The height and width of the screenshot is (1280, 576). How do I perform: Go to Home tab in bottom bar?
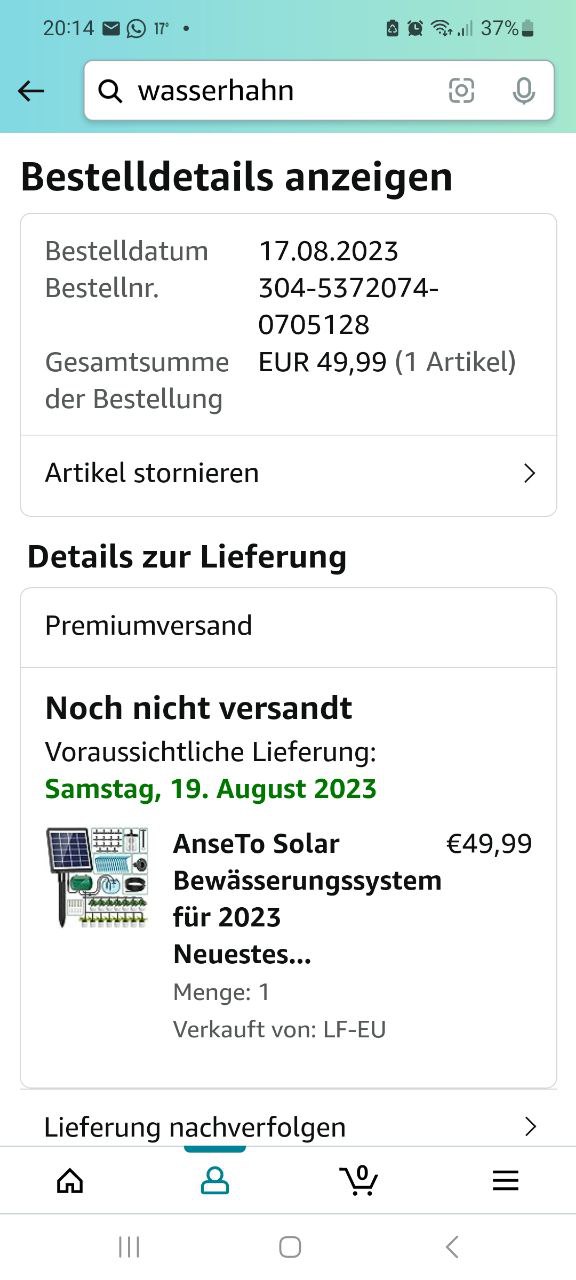tap(70, 1181)
